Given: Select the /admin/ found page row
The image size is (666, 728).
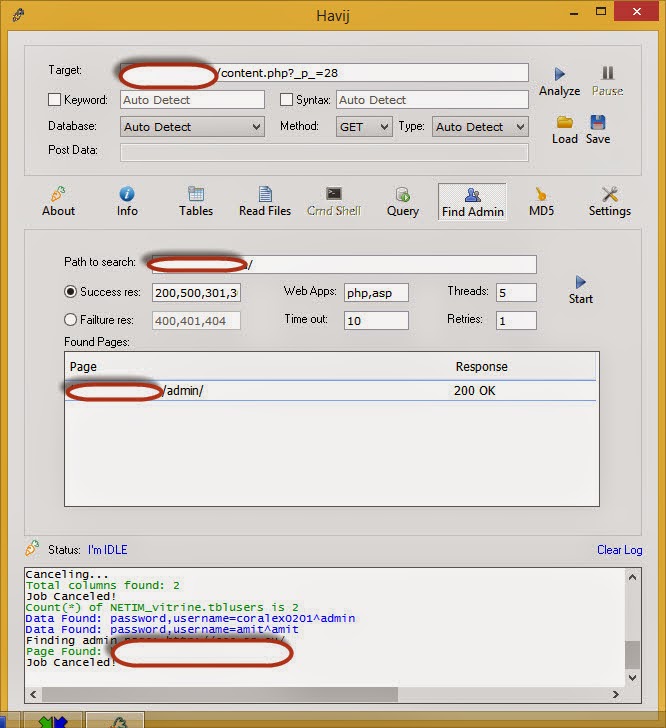Looking at the screenshot, I should 330,390.
